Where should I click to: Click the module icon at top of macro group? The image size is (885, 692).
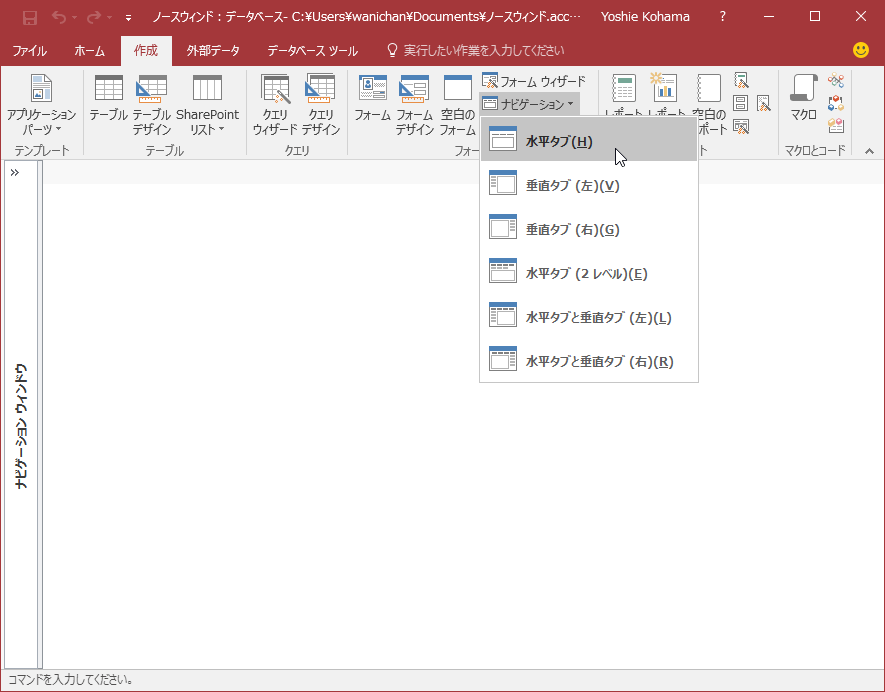tap(835, 80)
